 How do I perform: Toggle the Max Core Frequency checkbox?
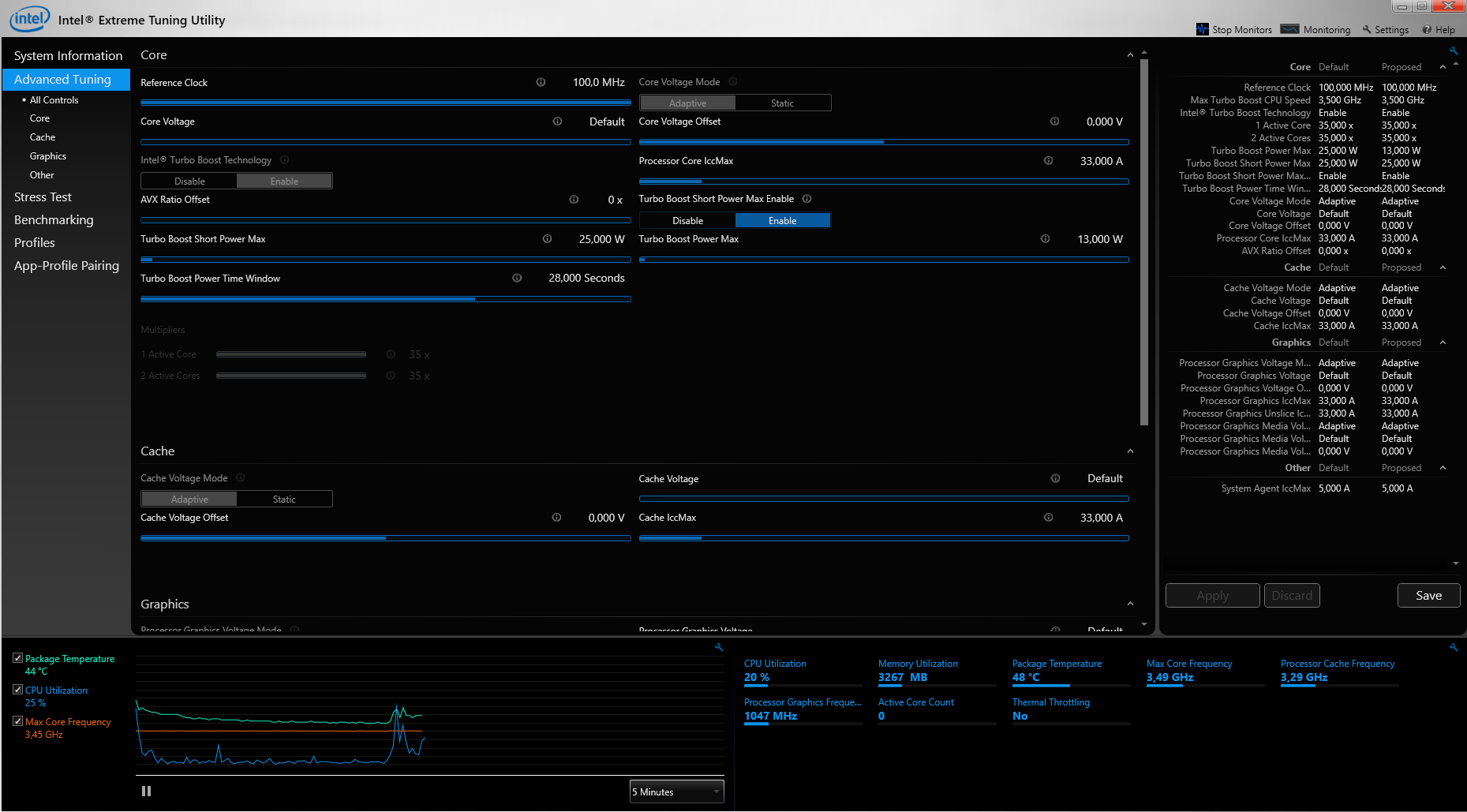click(x=17, y=721)
